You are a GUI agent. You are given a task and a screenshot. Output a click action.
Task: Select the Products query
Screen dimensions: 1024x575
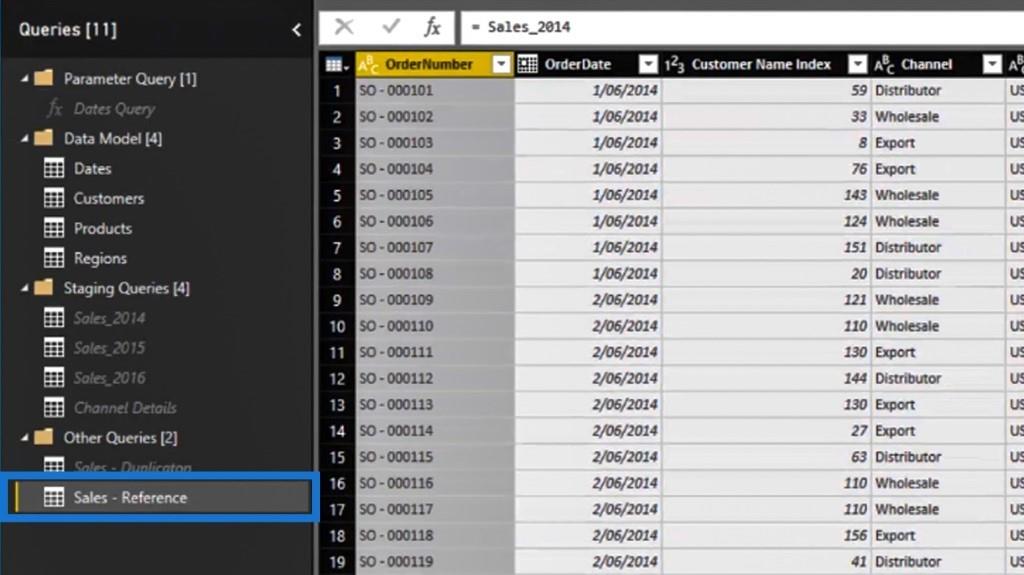103,228
